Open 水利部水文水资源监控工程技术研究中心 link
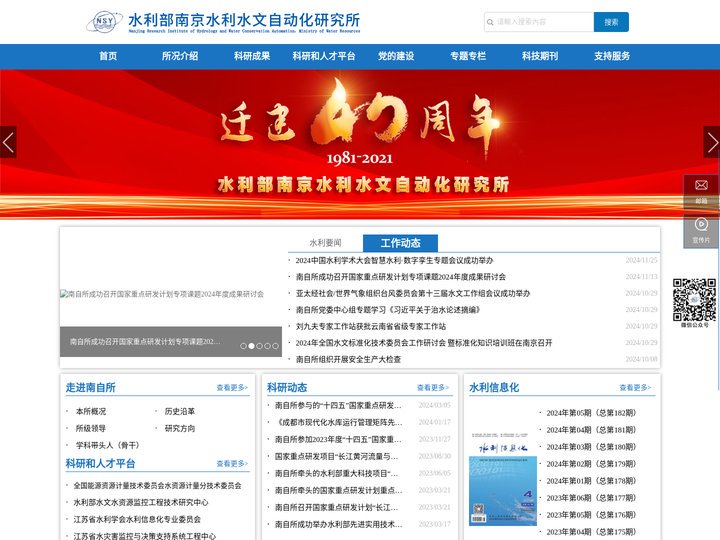The width and height of the screenshot is (720, 540). coord(141,502)
